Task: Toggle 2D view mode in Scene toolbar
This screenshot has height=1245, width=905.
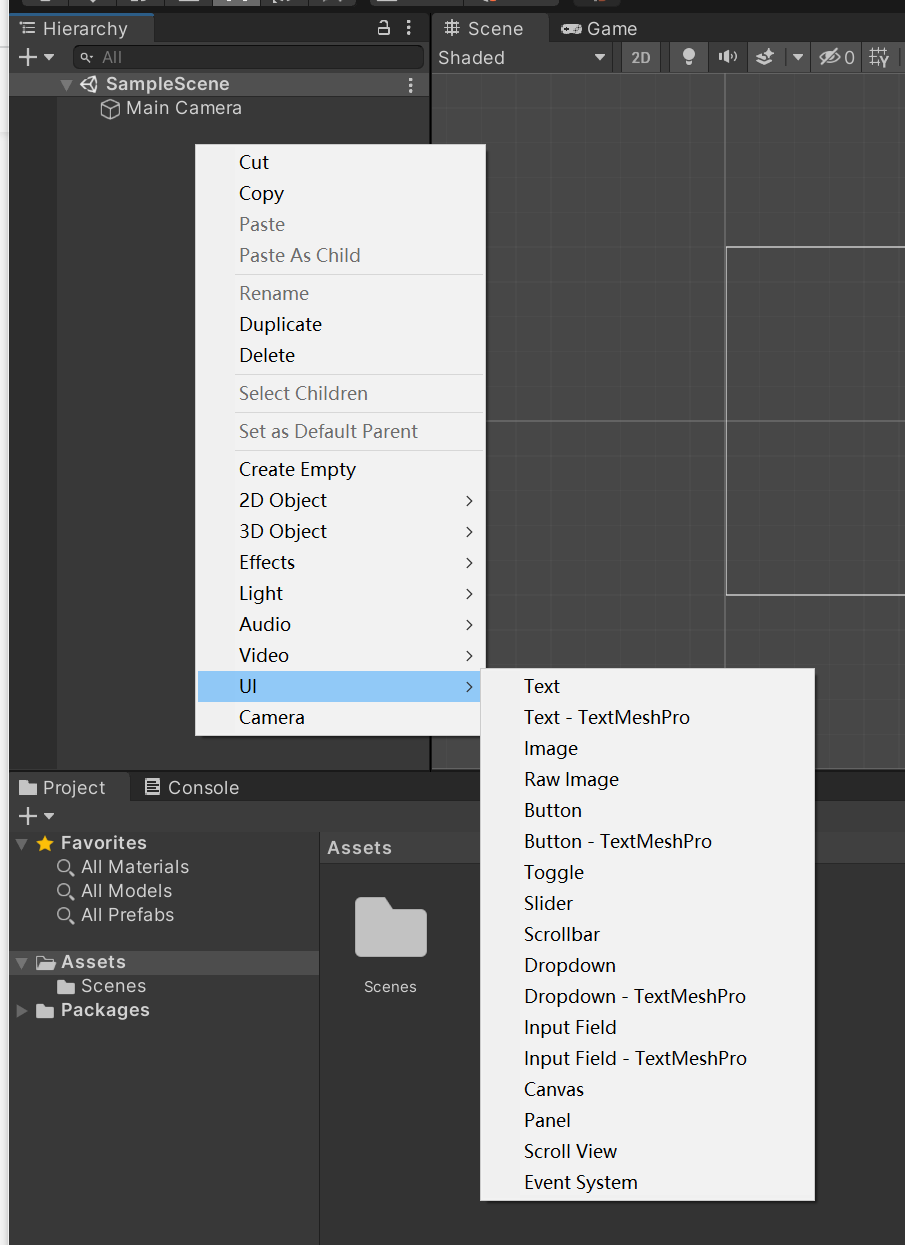Action: tap(641, 57)
